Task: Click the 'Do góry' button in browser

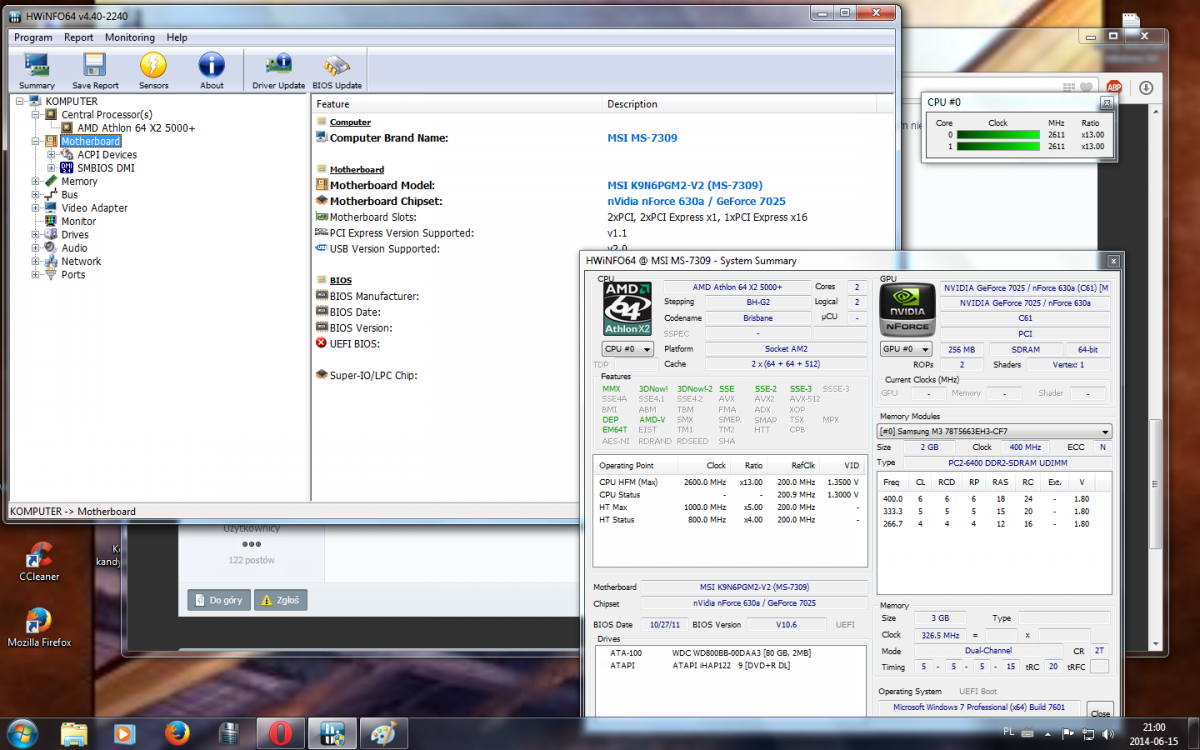Action: 217,600
